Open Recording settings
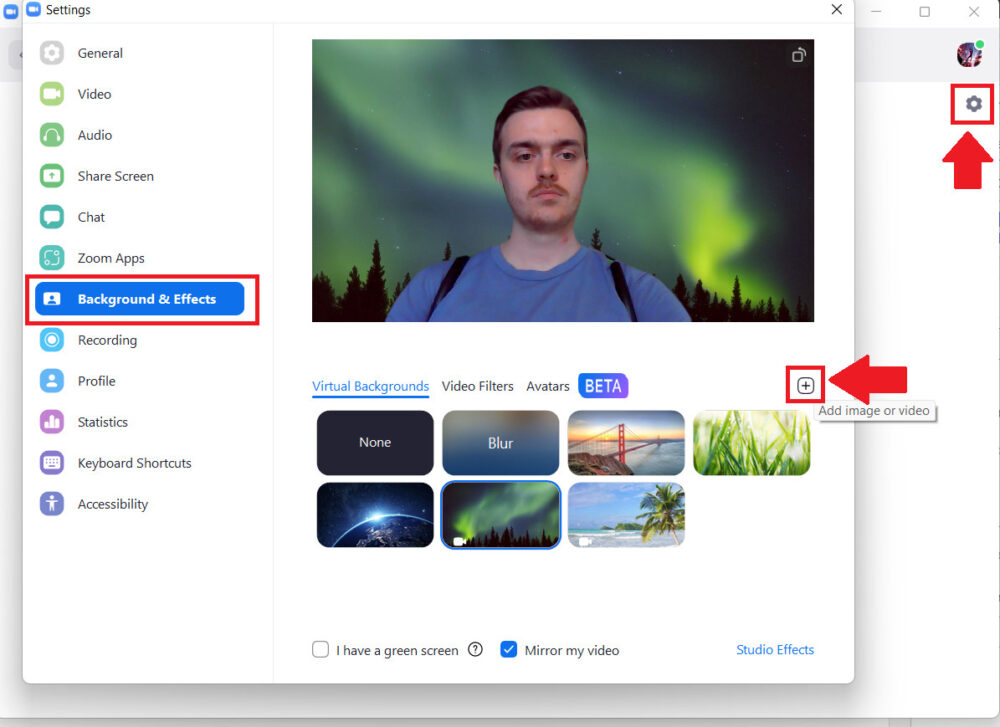Image resolution: width=1000 pixels, height=727 pixels. pyautogui.click(x=107, y=340)
